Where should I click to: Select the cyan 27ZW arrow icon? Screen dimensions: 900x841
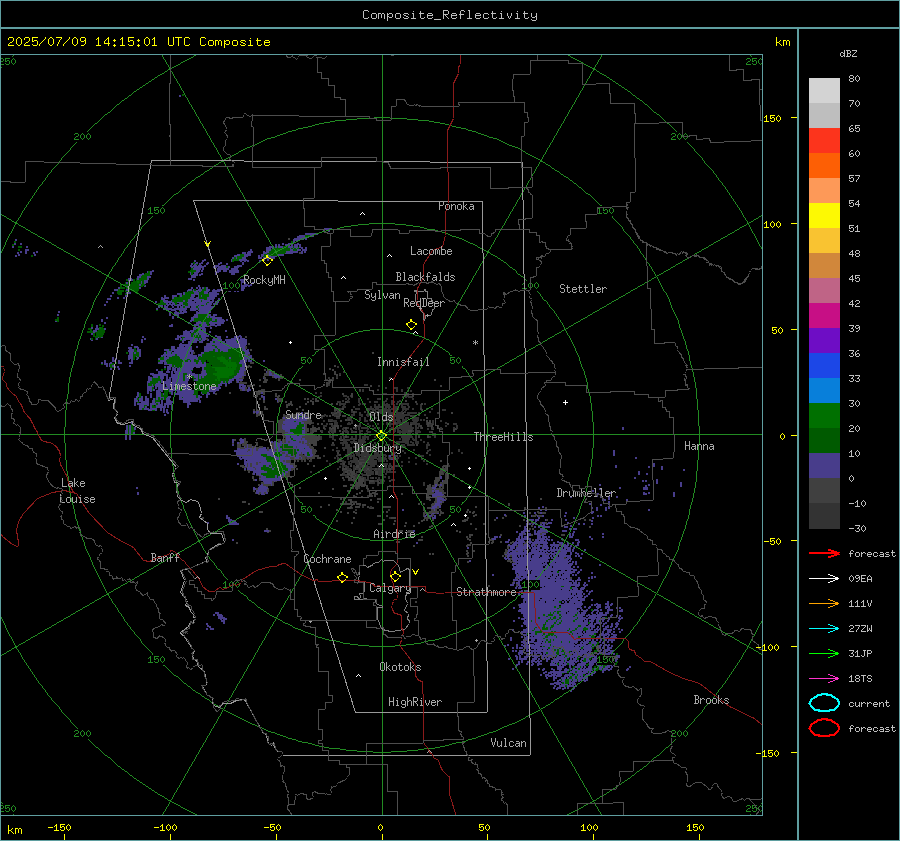(x=824, y=629)
